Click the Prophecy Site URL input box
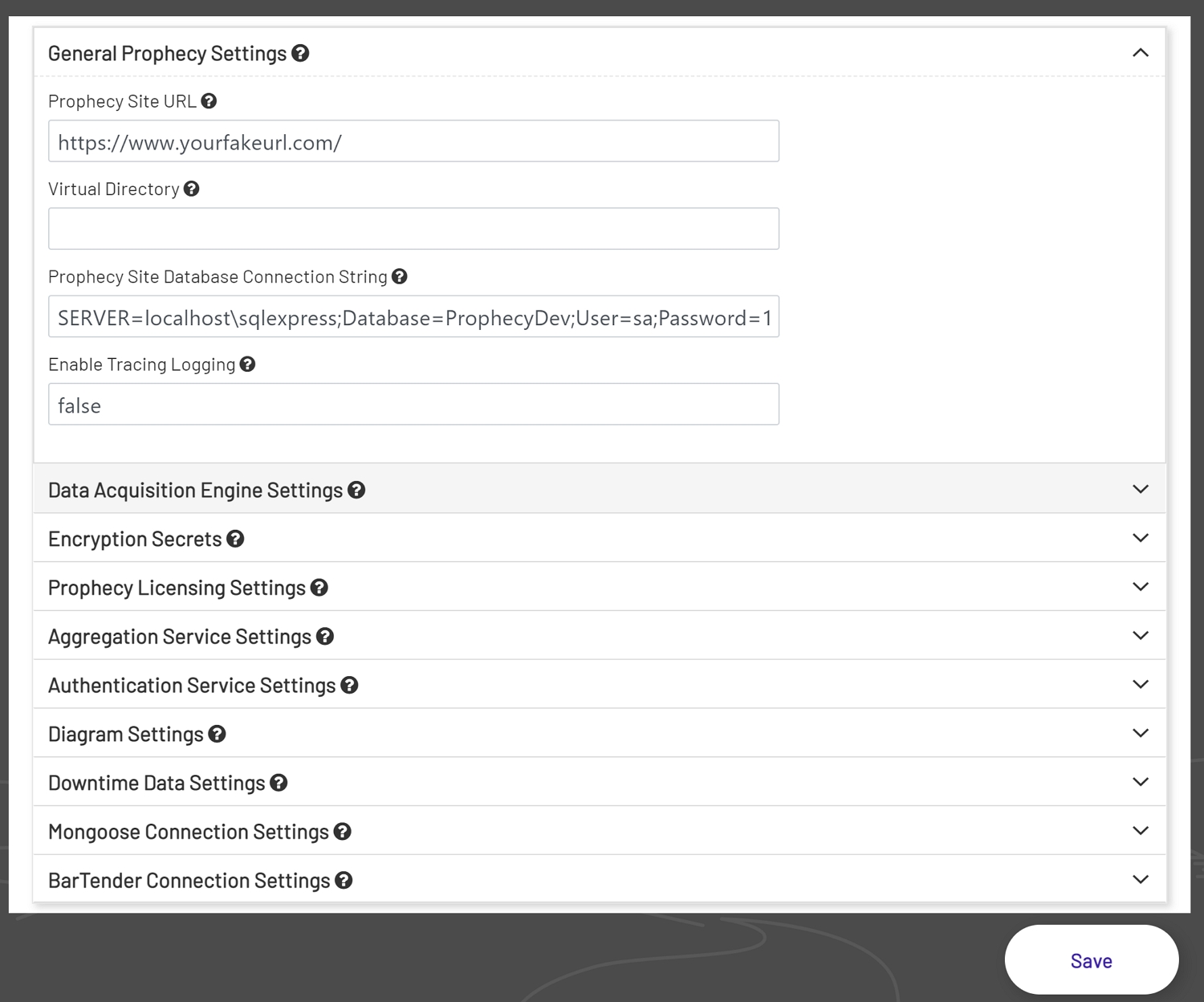 pos(413,141)
